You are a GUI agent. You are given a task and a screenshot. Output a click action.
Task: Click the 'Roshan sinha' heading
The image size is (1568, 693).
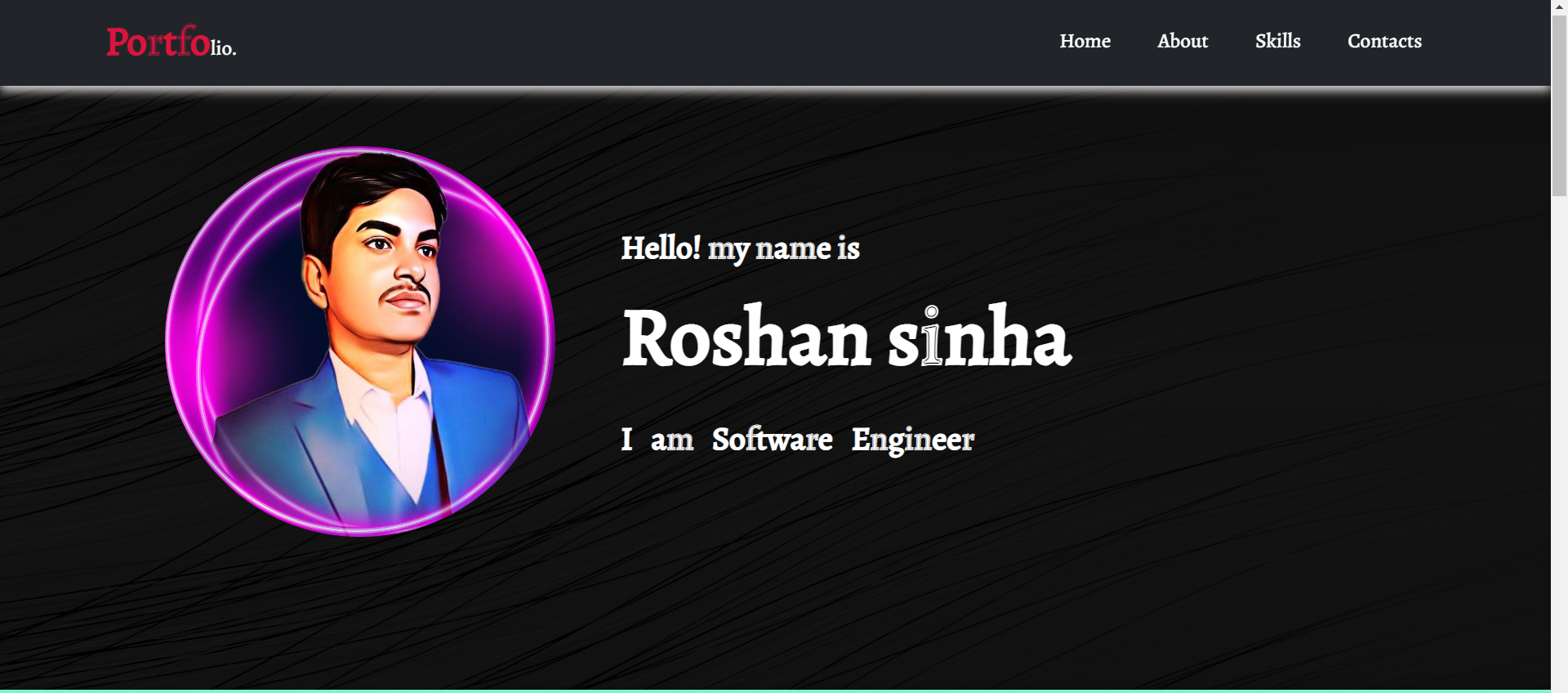847,337
